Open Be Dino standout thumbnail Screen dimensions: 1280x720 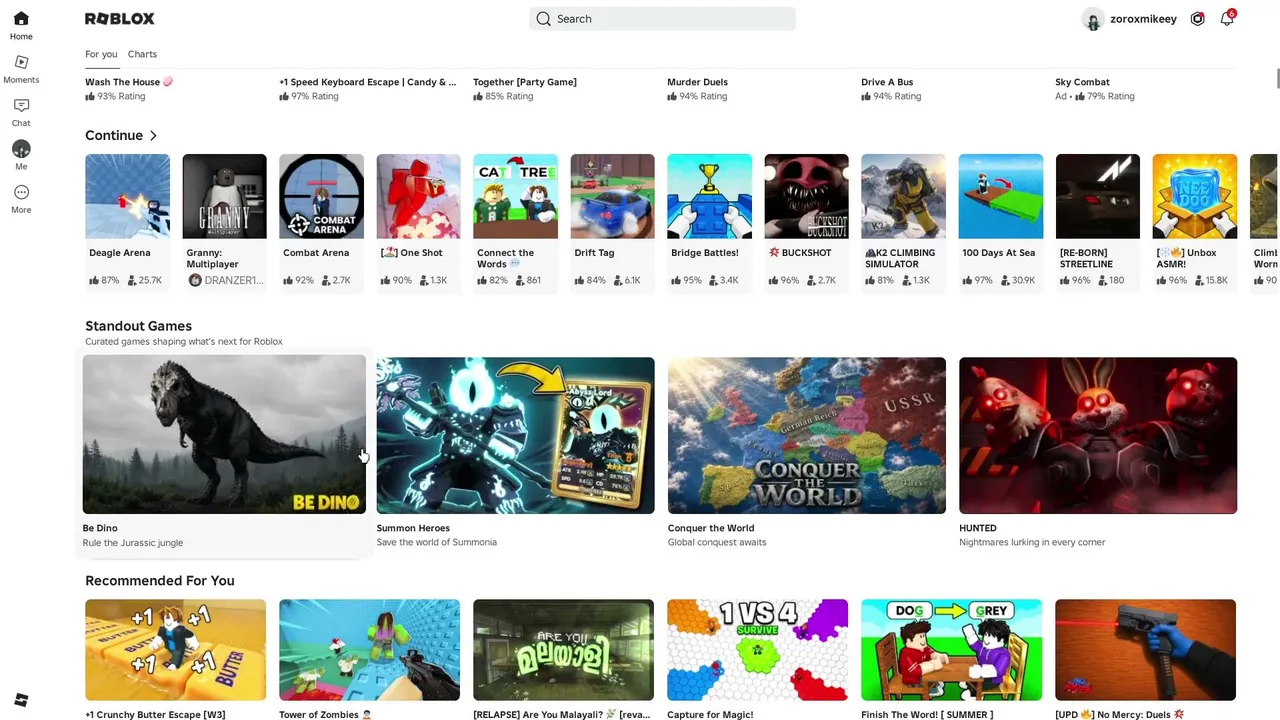coord(224,435)
